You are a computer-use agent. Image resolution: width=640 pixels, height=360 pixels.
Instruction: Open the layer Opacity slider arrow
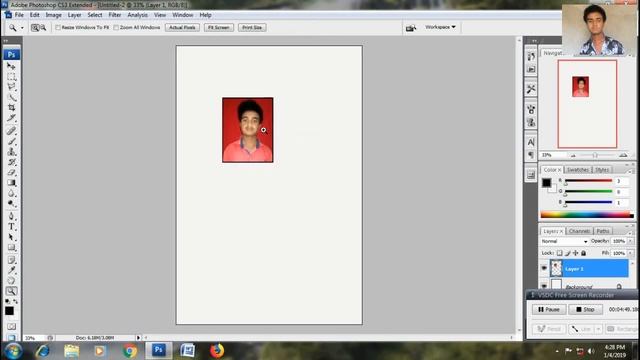(x=631, y=241)
